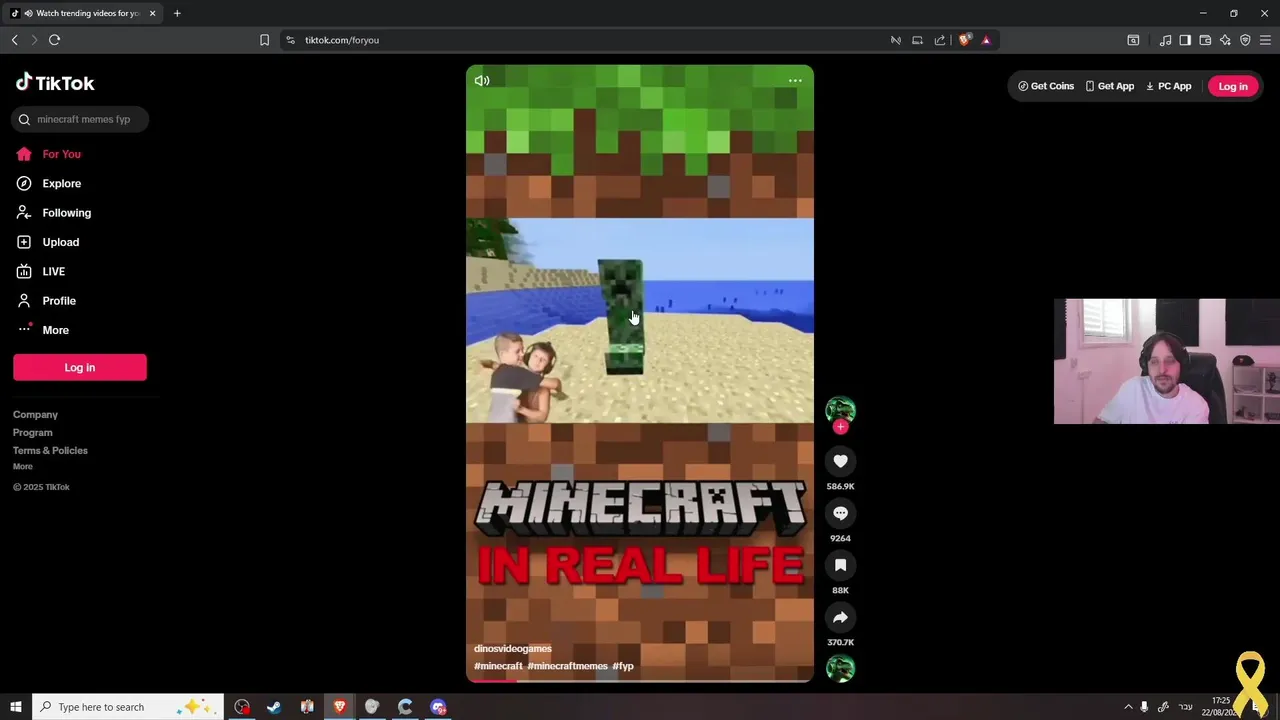Reload the page
This screenshot has width=1280, height=720.
(54, 40)
